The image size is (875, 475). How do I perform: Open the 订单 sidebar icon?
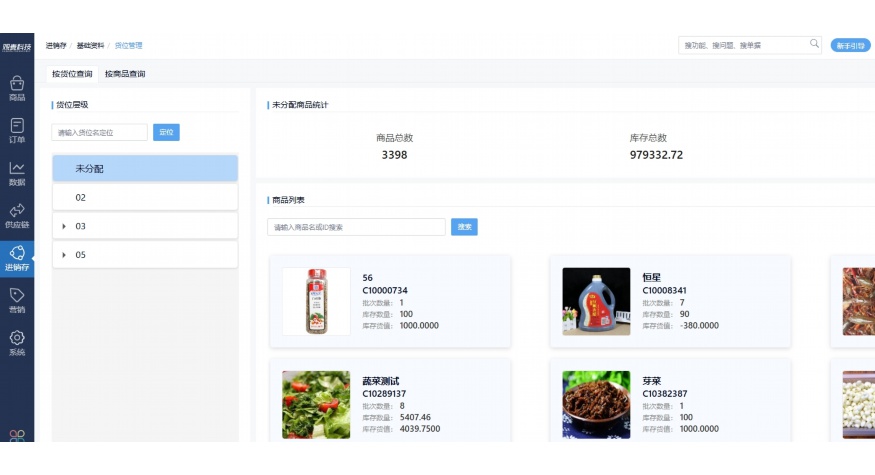(x=17, y=131)
